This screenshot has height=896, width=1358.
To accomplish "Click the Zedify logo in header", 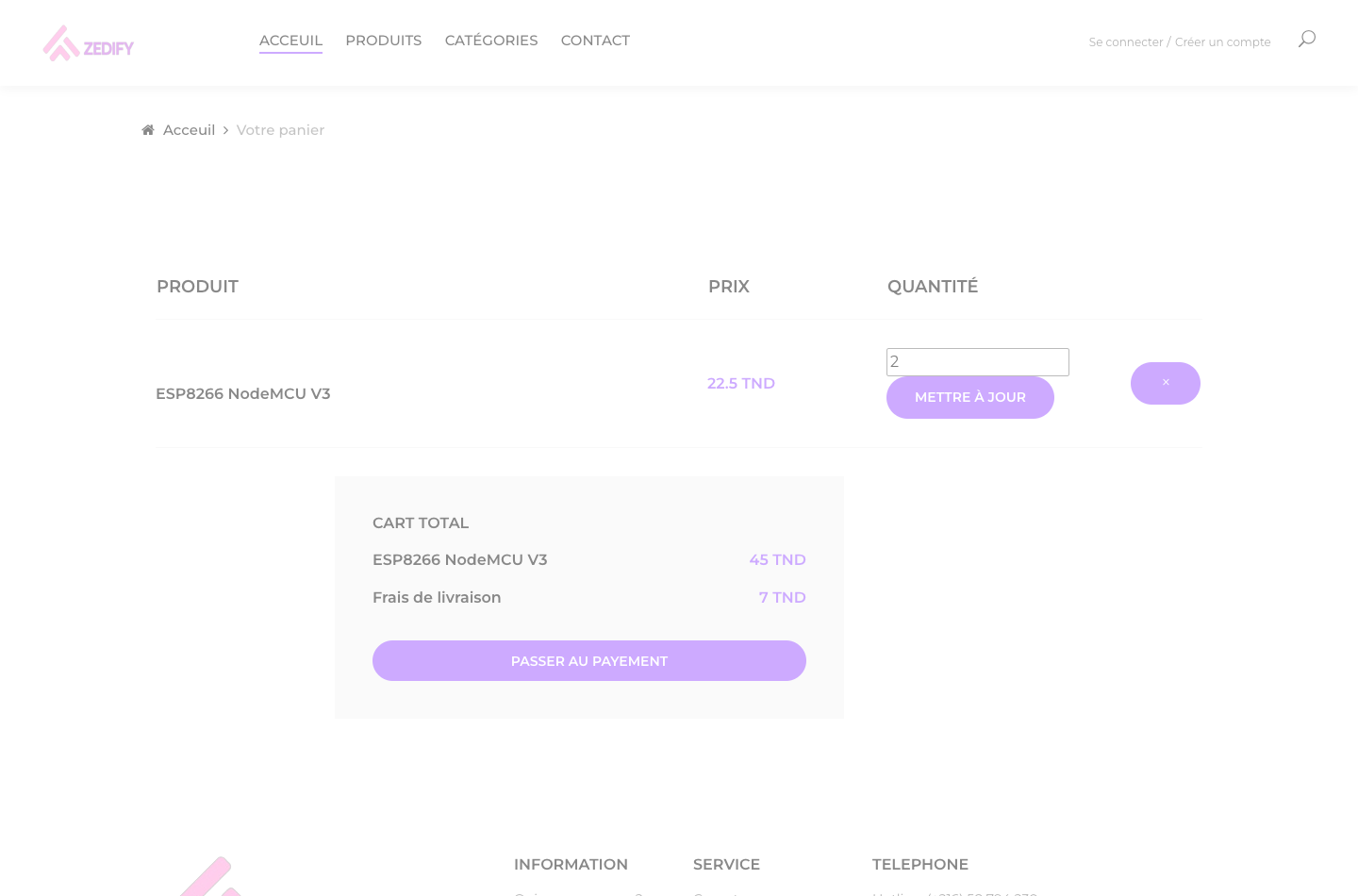I will 89,43.
